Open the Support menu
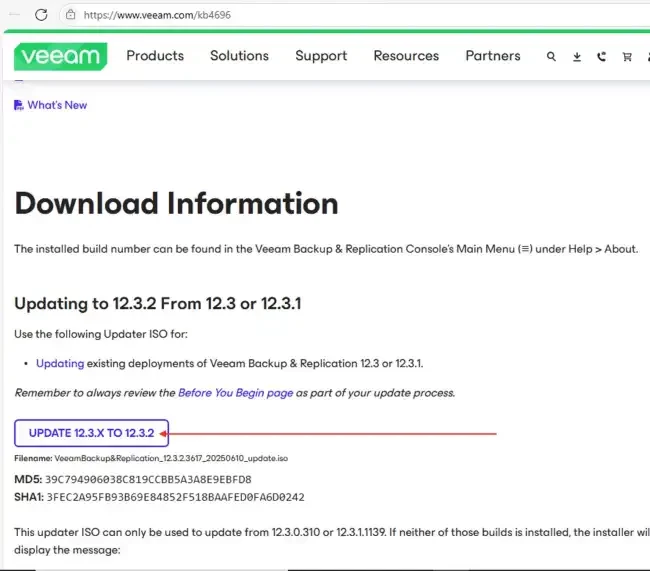Viewport: 650px width, 571px height. pyautogui.click(x=321, y=56)
